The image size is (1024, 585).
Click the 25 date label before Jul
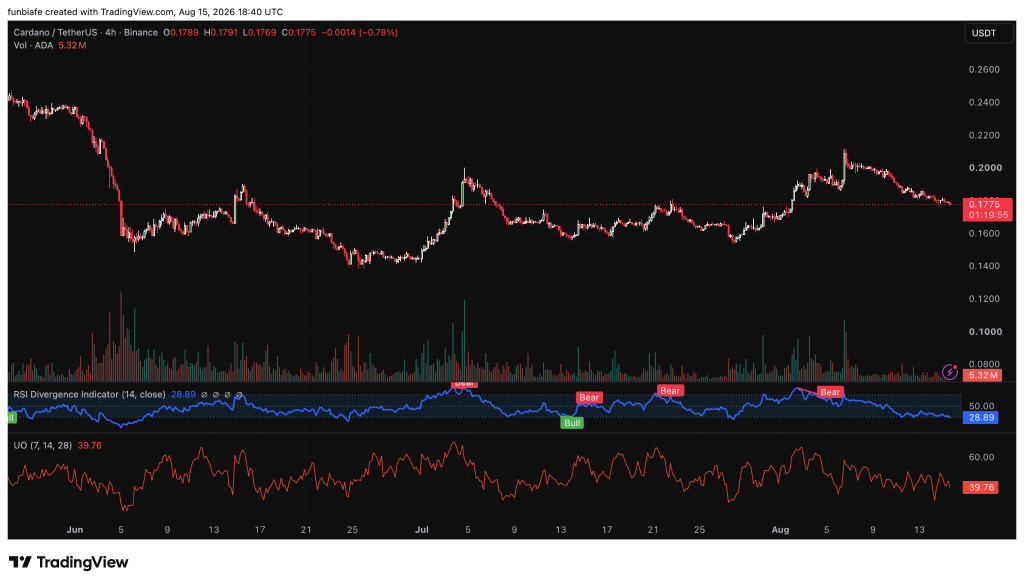point(352,530)
